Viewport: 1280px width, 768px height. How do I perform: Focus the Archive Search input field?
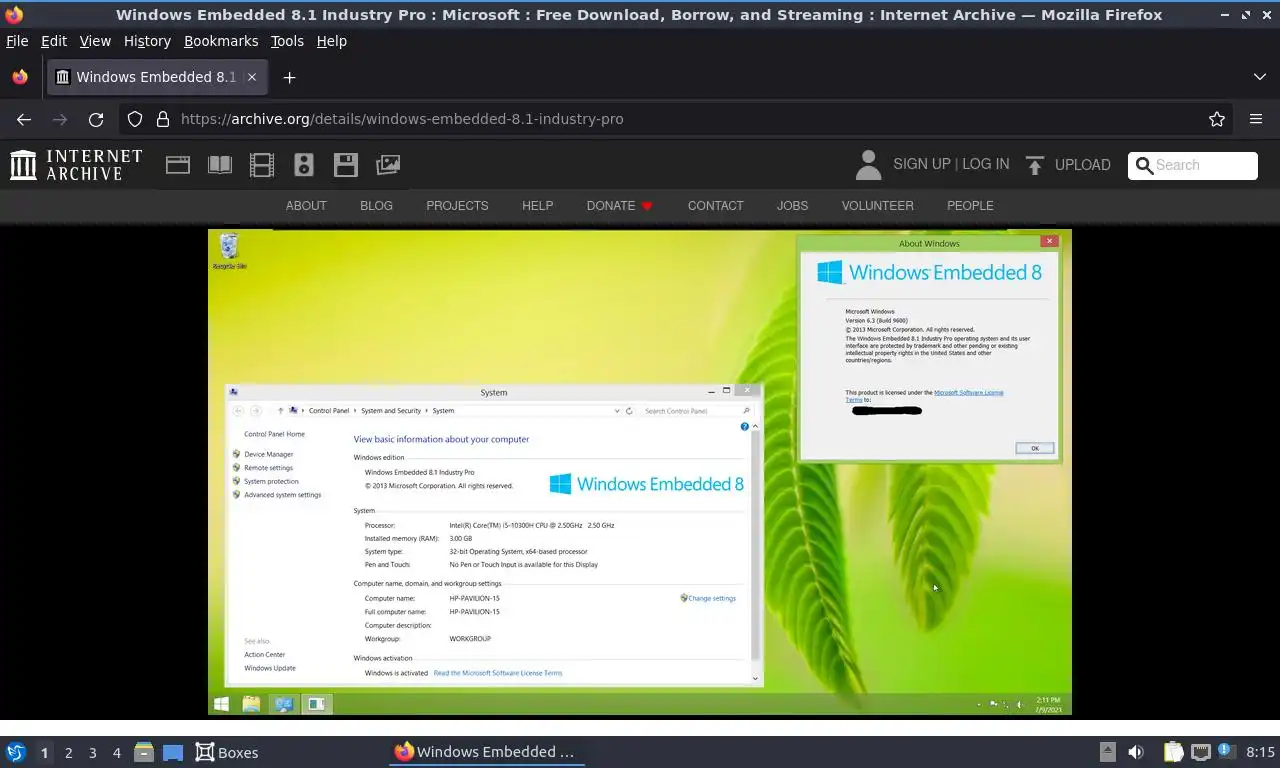coord(1193,165)
